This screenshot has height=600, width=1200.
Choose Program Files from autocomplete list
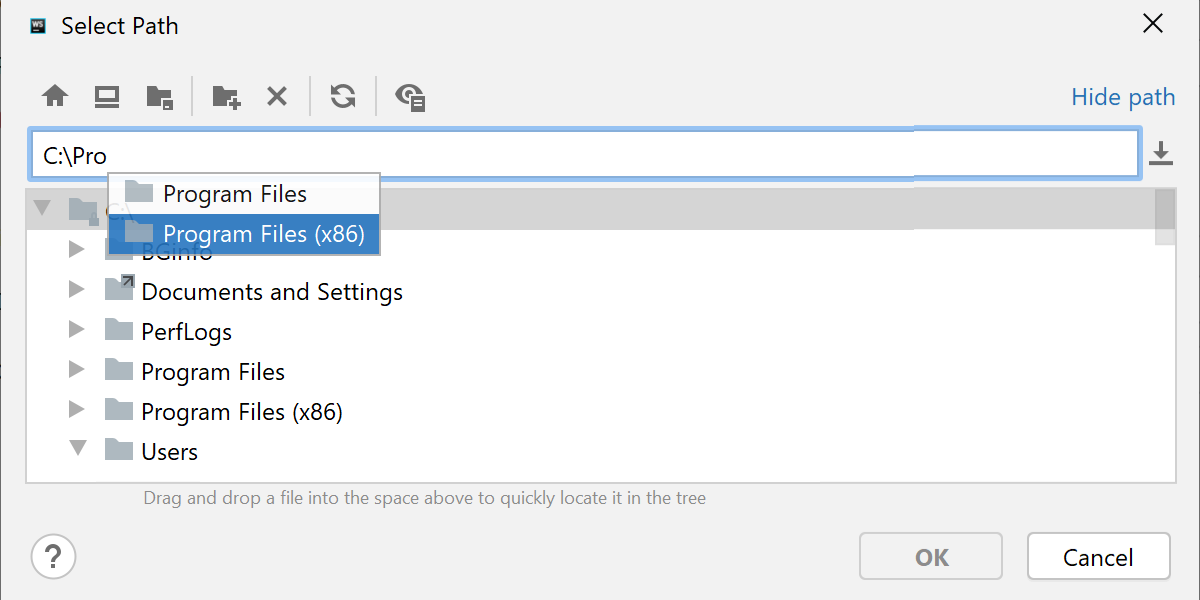[x=235, y=194]
